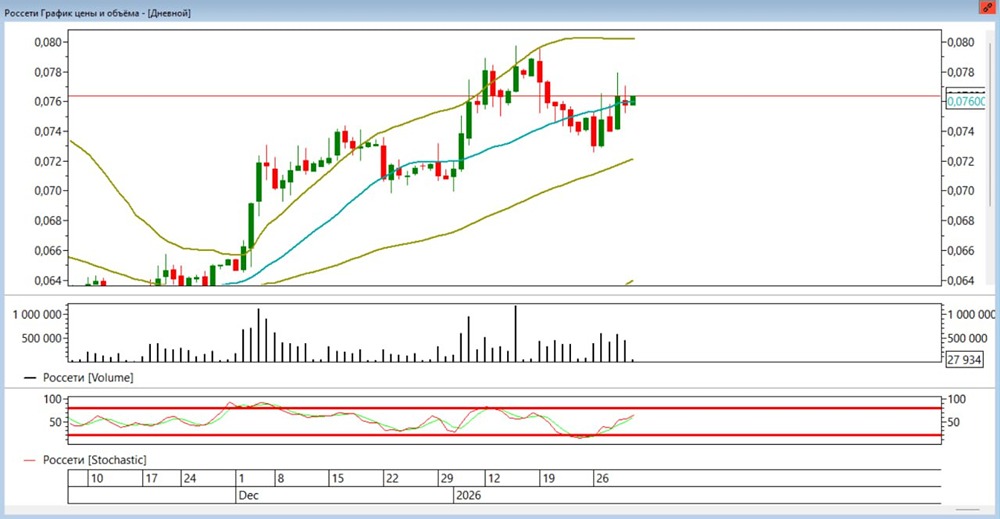This screenshot has width=1000, height=519.
Task: Click date label 8 on the time axis
Action: [x=281, y=478]
